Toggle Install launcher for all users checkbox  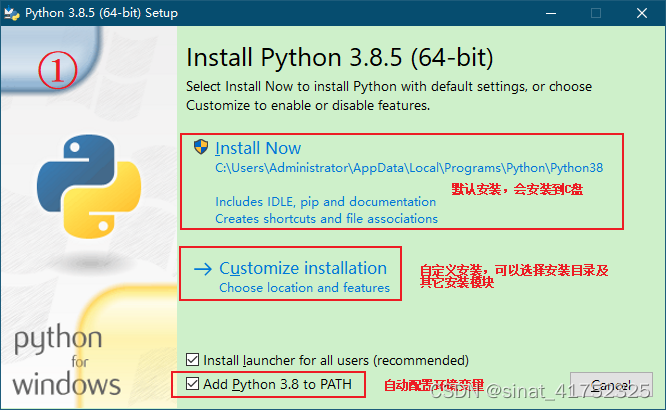tap(192, 360)
